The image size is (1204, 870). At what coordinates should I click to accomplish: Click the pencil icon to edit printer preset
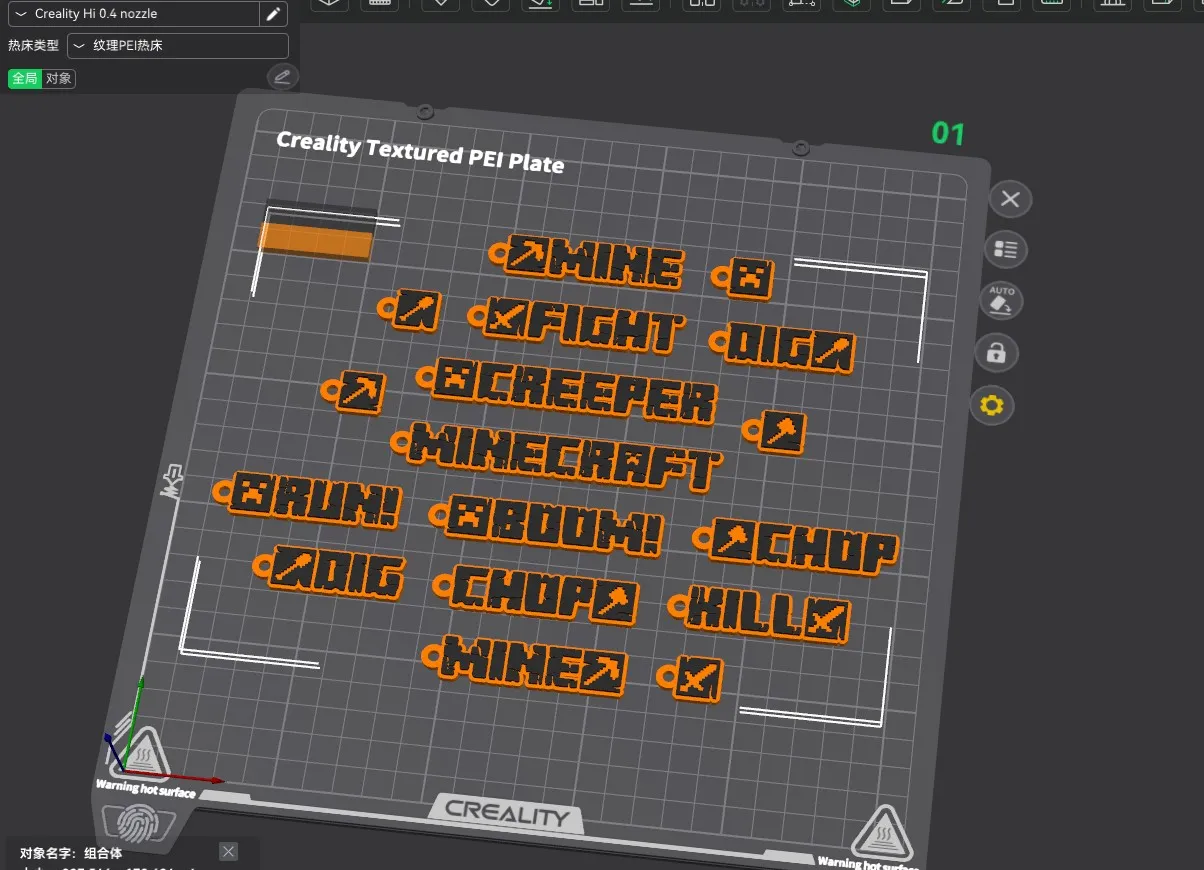(x=273, y=14)
